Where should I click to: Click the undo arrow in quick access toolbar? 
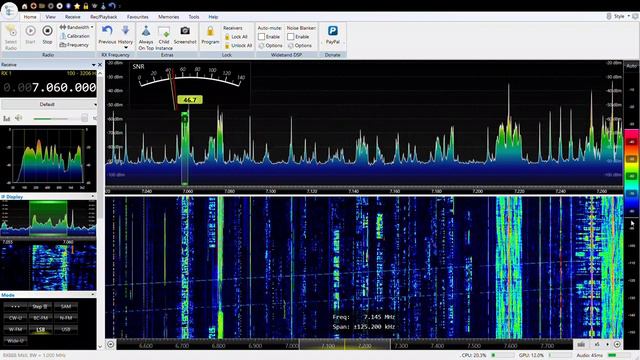pos(112,6)
